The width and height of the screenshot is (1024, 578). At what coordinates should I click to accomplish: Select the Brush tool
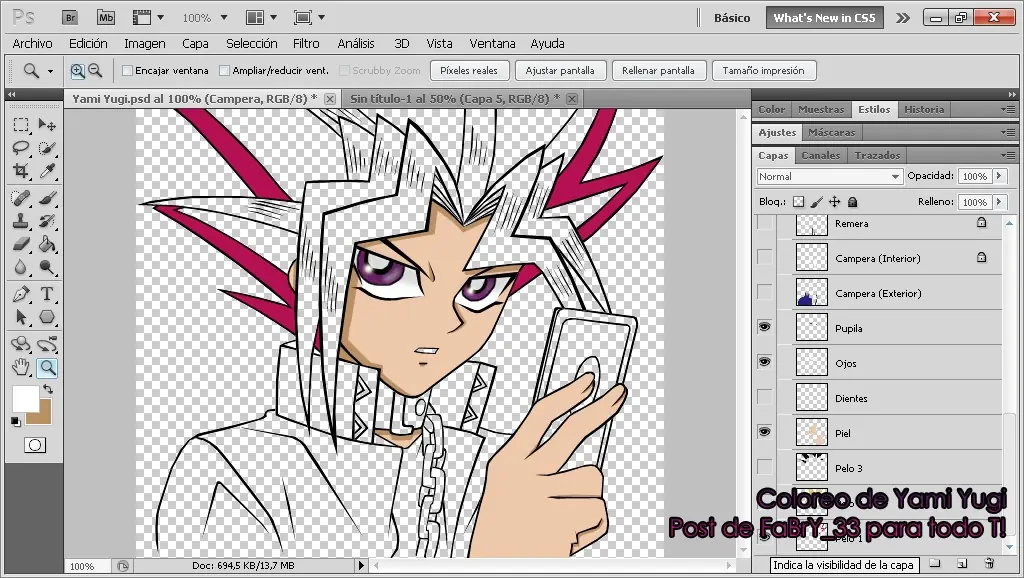coord(48,197)
